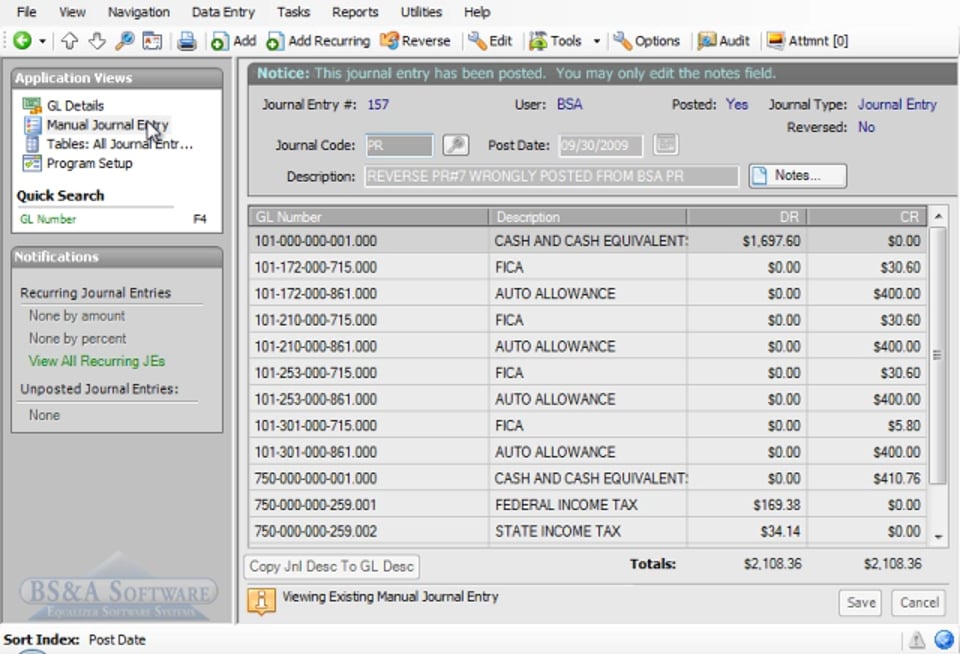
Task: Click the Journal Code lookup icon
Action: pyautogui.click(x=456, y=145)
